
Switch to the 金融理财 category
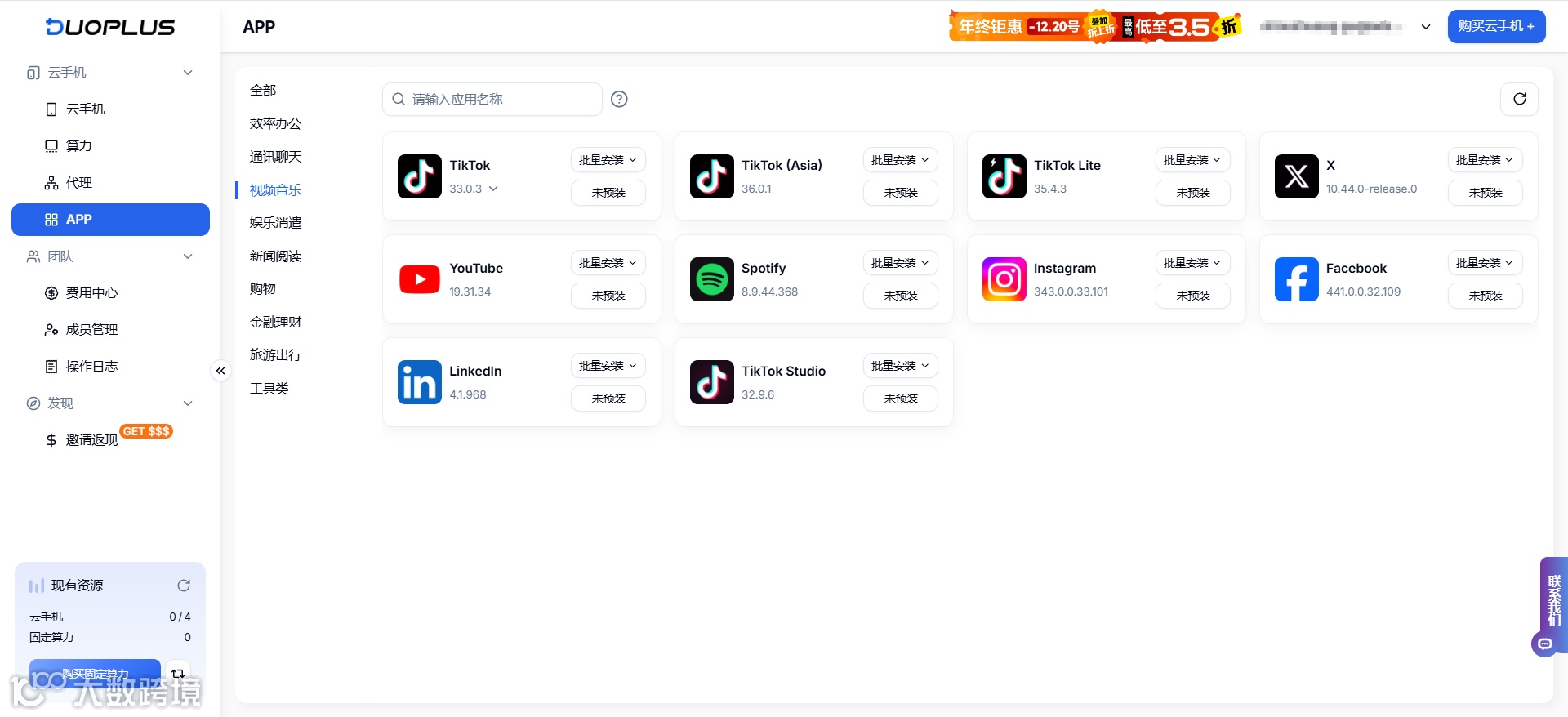click(x=275, y=322)
